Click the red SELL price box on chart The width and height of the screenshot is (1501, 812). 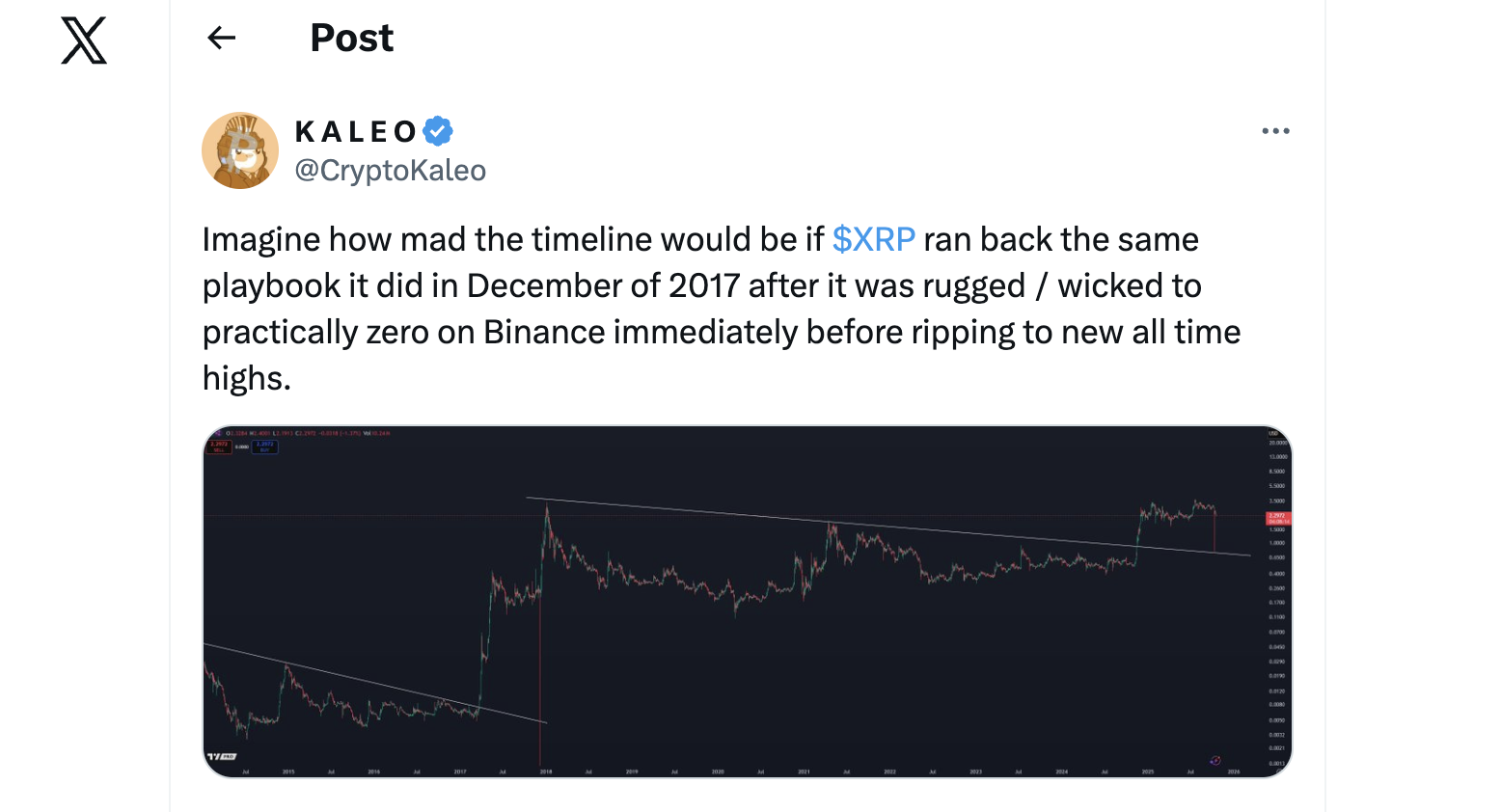click(x=219, y=447)
